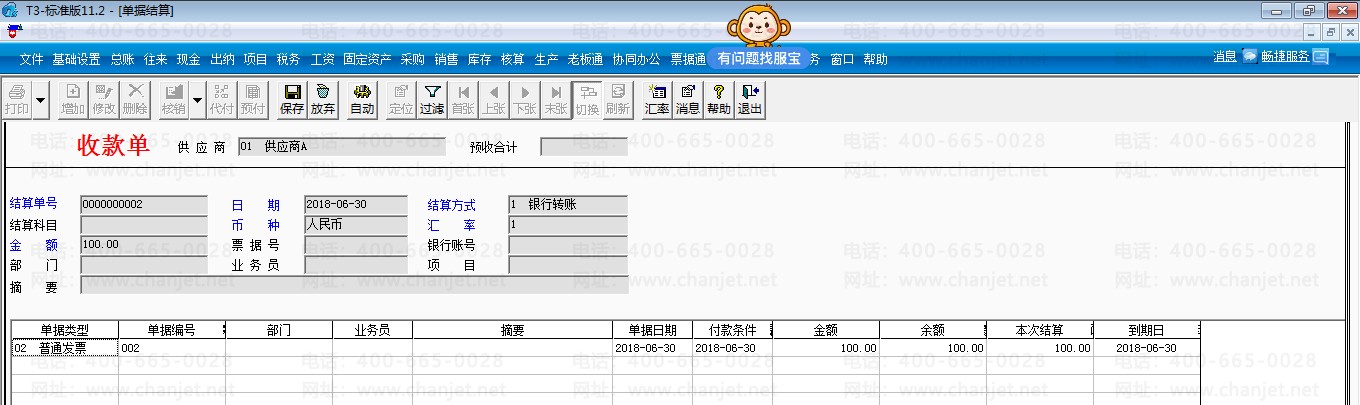
Task: Click the 消息 link at top right
Action: [x=1224, y=56]
